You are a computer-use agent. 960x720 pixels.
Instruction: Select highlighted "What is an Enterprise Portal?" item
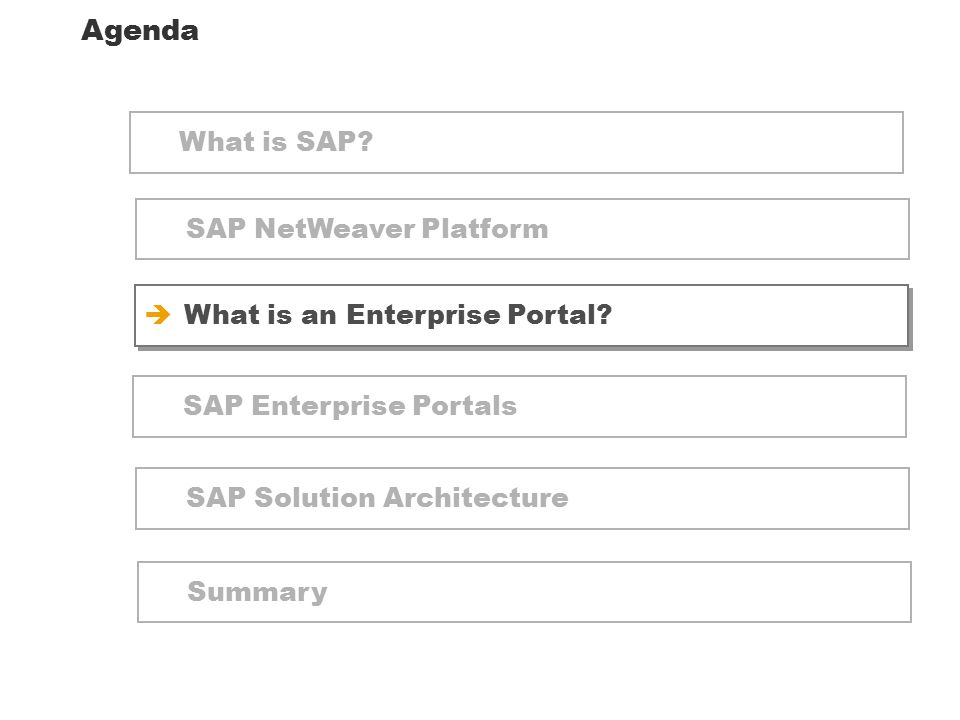(521, 315)
